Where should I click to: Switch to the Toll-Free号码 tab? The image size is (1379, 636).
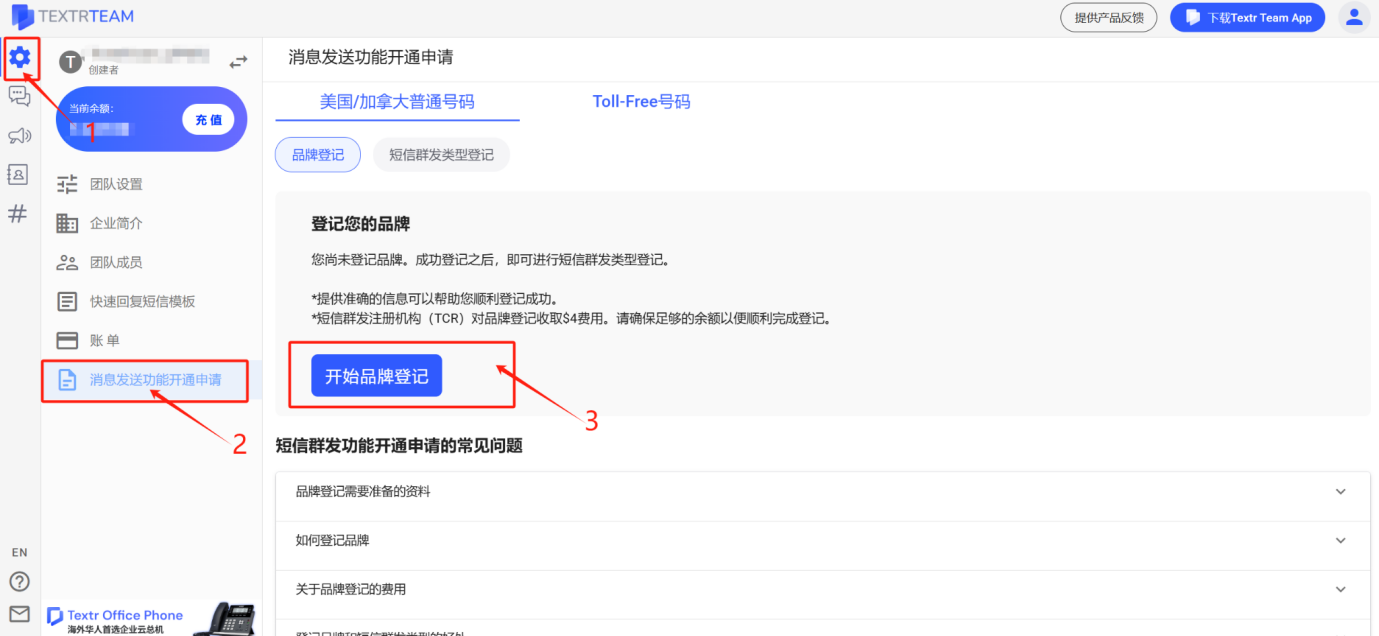(x=641, y=100)
